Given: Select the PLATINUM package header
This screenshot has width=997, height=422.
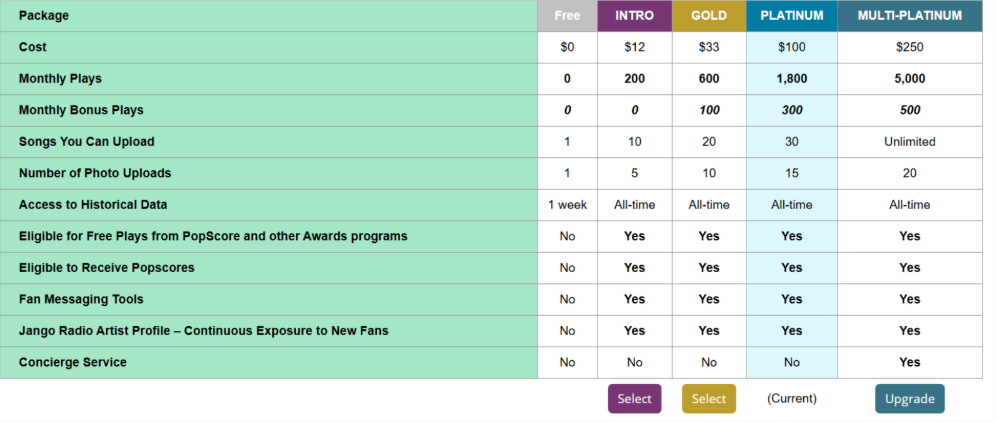Looking at the screenshot, I should (x=791, y=16).
